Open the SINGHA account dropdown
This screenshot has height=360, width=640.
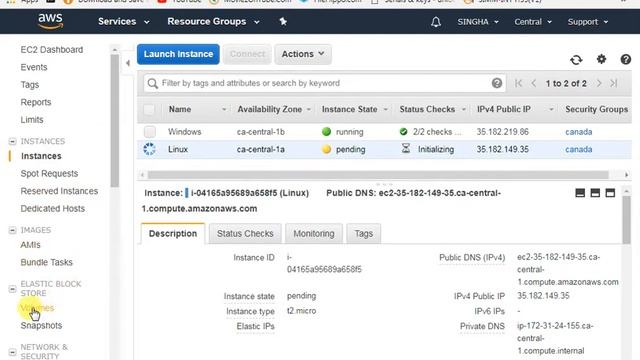(478, 22)
